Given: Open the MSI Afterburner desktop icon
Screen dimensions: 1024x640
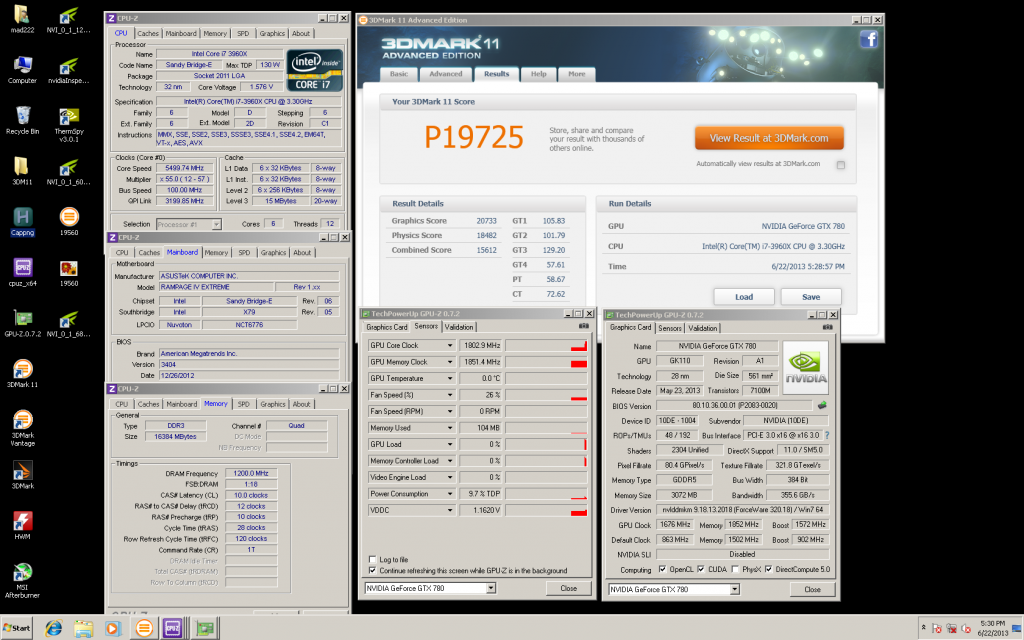Looking at the screenshot, I should [x=21, y=573].
